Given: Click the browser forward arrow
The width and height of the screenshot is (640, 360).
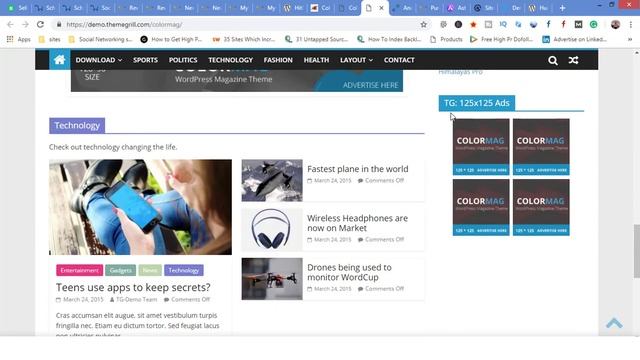Looking at the screenshot, I should point(25,24).
